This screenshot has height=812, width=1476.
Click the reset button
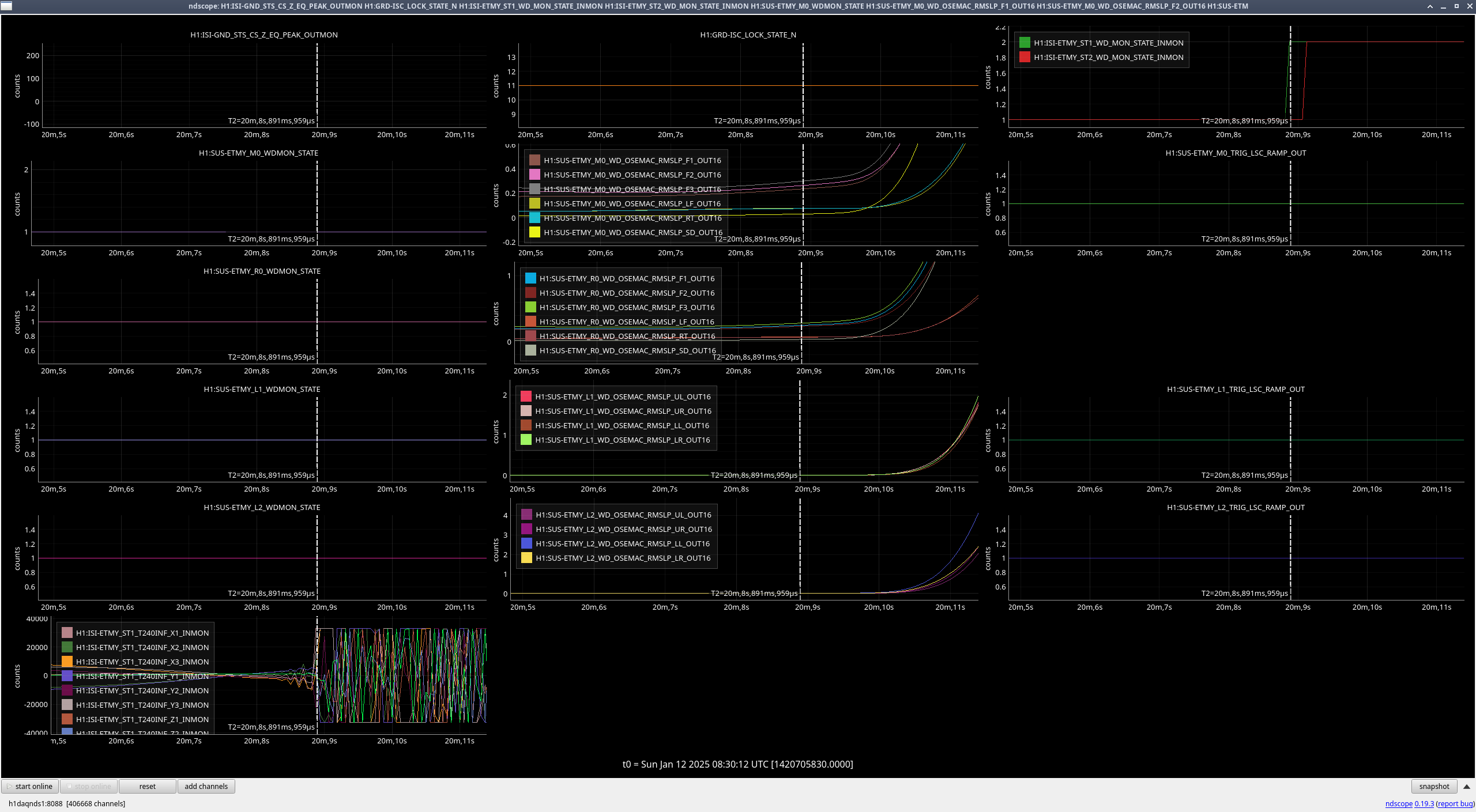coord(148,786)
